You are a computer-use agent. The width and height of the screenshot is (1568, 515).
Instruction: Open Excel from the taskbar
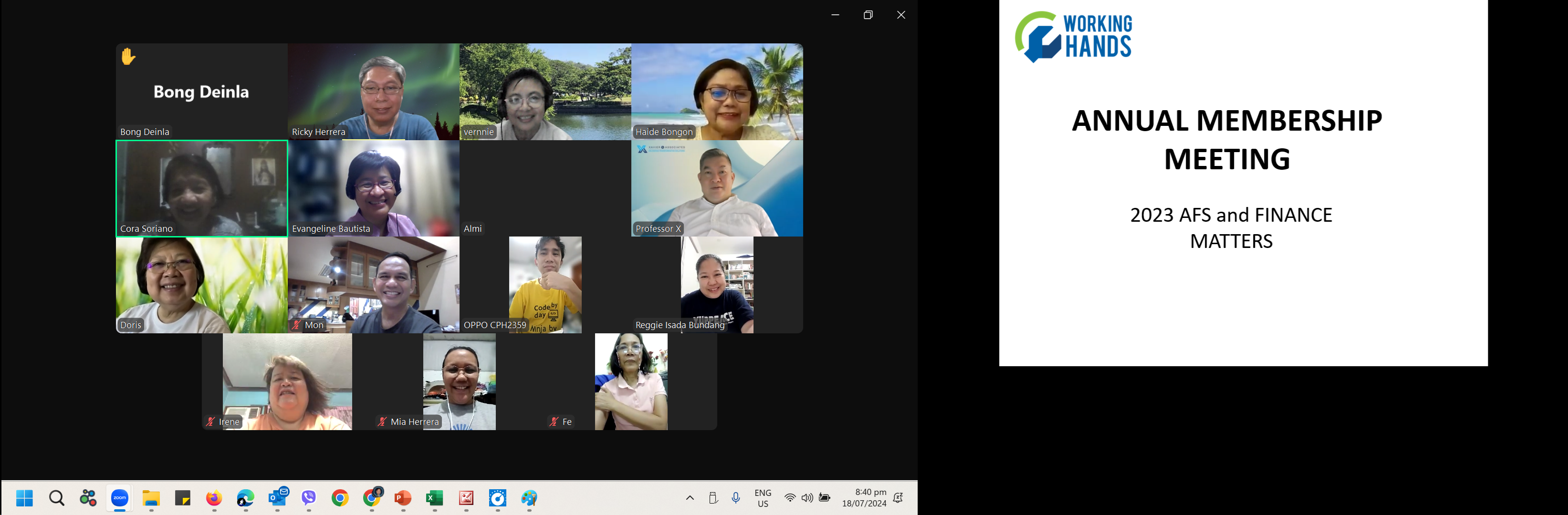pos(435,498)
